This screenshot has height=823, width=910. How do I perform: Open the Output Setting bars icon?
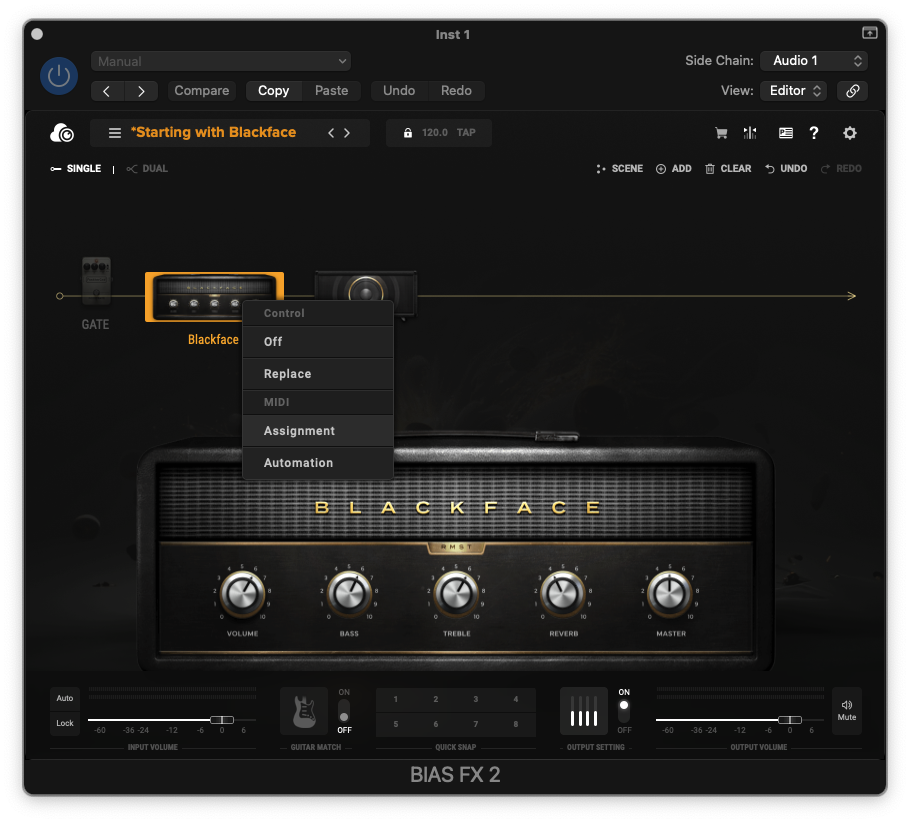(584, 712)
